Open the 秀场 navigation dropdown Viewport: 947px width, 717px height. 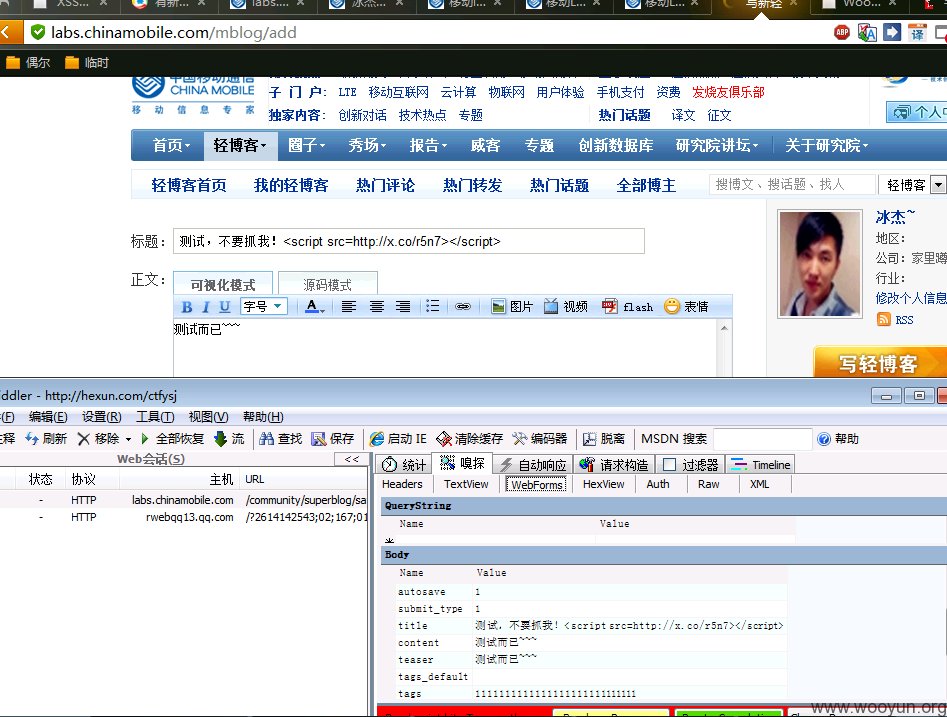coord(367,146)
